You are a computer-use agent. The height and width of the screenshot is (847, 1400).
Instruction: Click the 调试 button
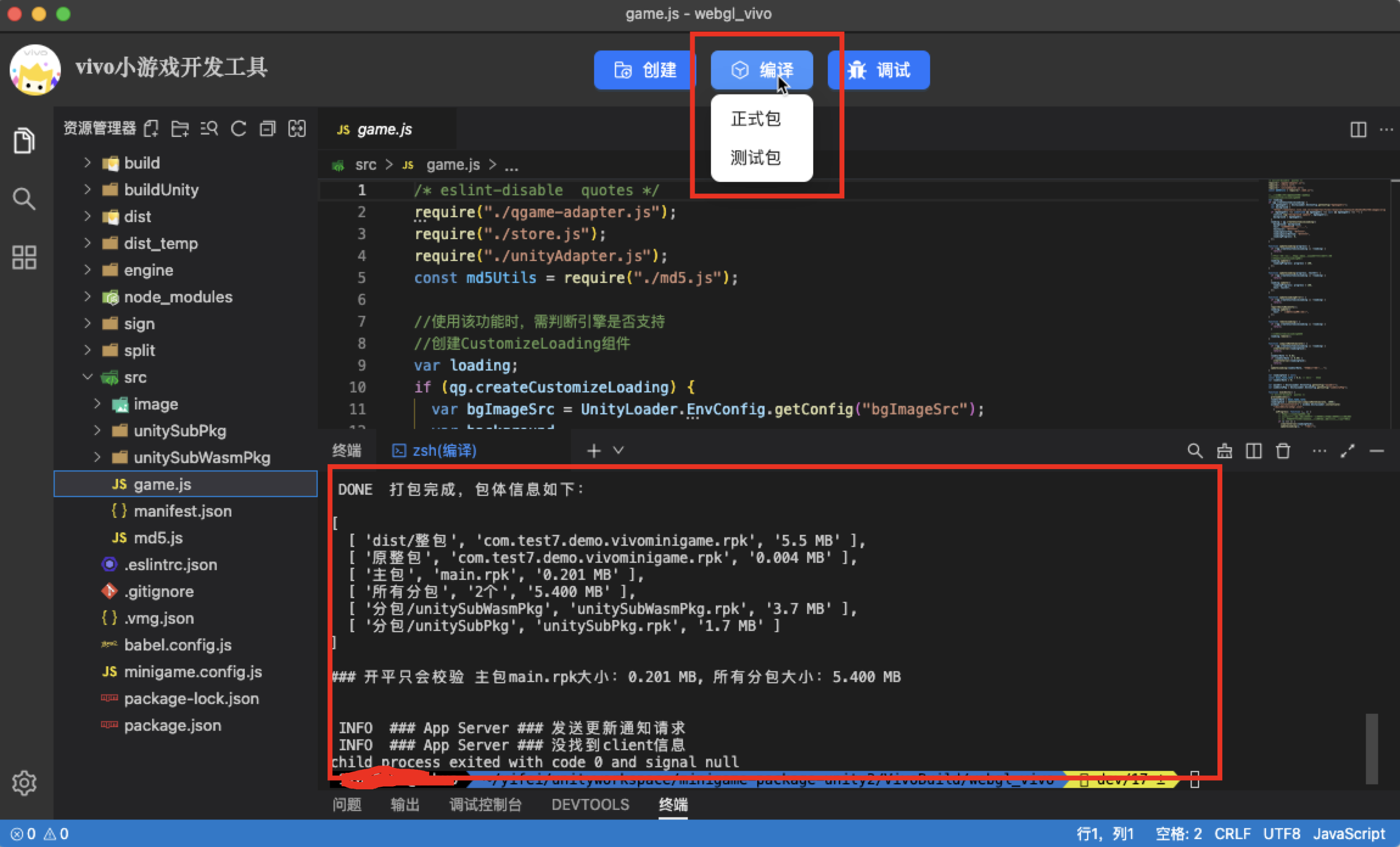click(878, 70)
